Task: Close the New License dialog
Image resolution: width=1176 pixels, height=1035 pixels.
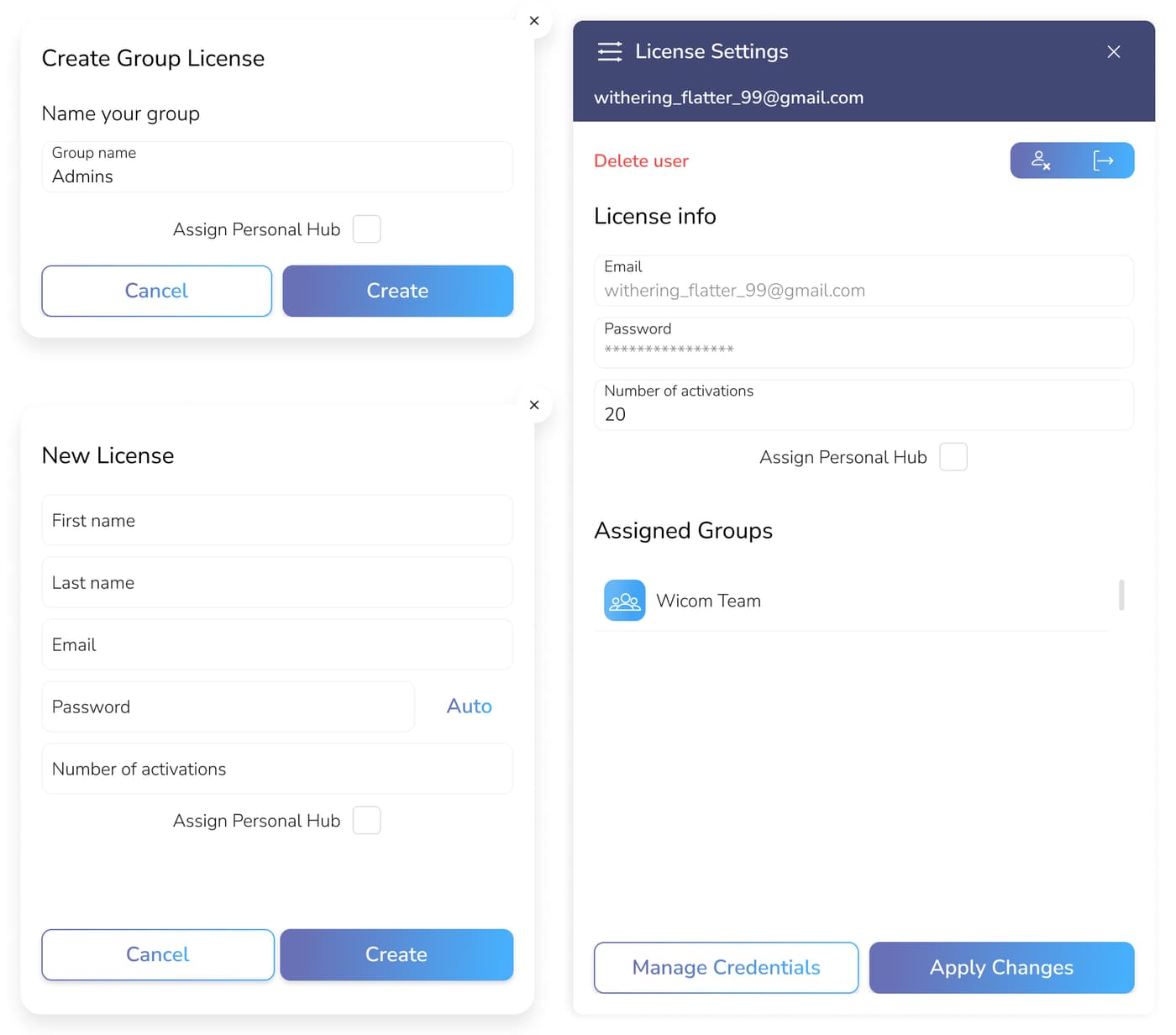Action: point(534,405)
